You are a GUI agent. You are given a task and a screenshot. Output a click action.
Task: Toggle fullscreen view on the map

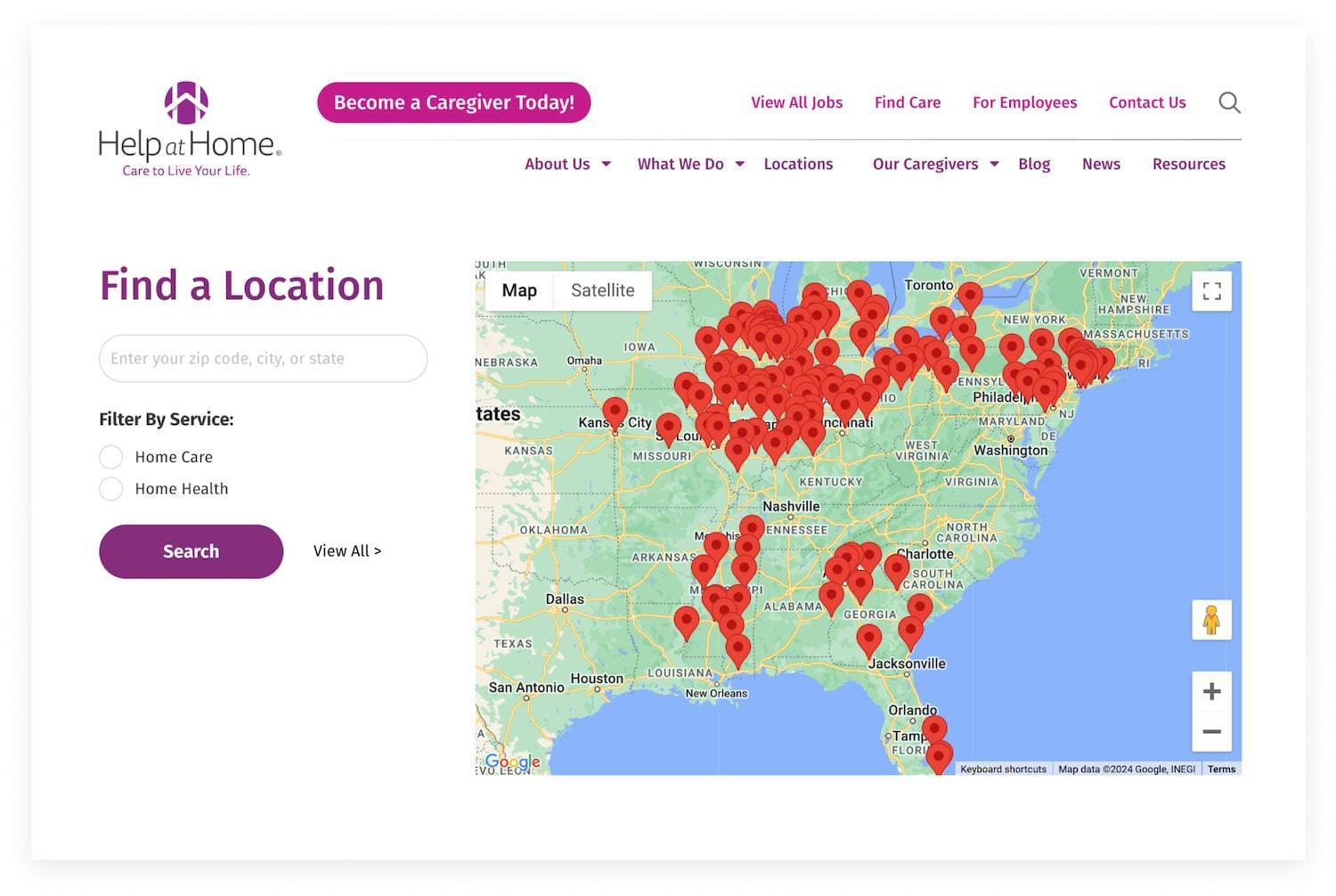[1211, 291]
